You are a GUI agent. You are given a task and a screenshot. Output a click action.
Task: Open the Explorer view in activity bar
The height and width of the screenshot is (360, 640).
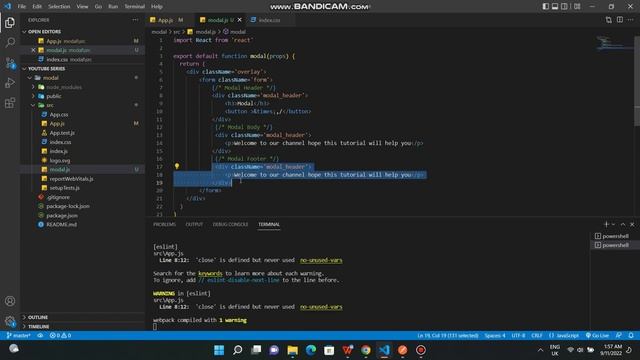tap(10, 22)
